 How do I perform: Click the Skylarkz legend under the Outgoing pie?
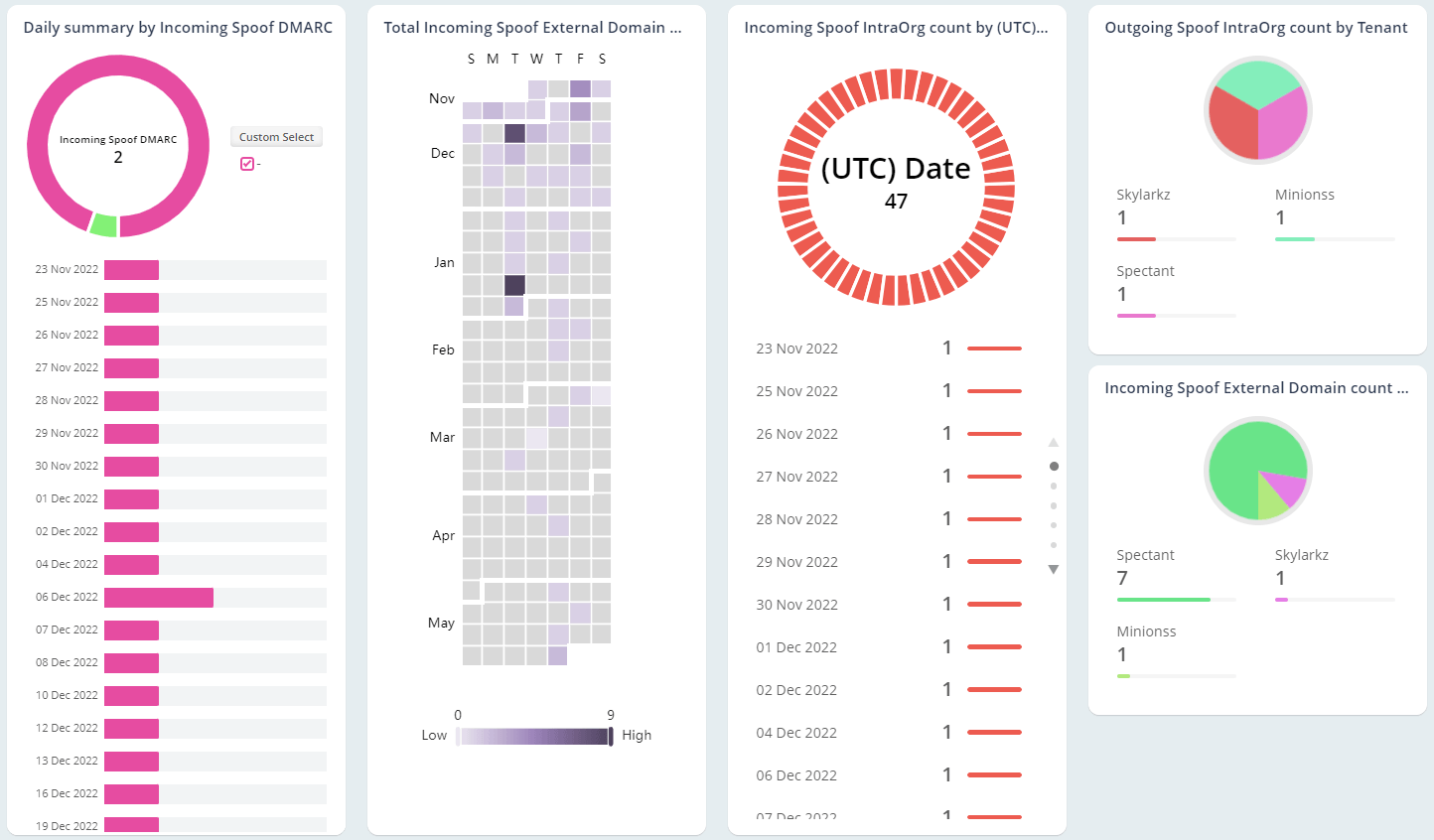pyautogui.click(x=1143, y=194)
